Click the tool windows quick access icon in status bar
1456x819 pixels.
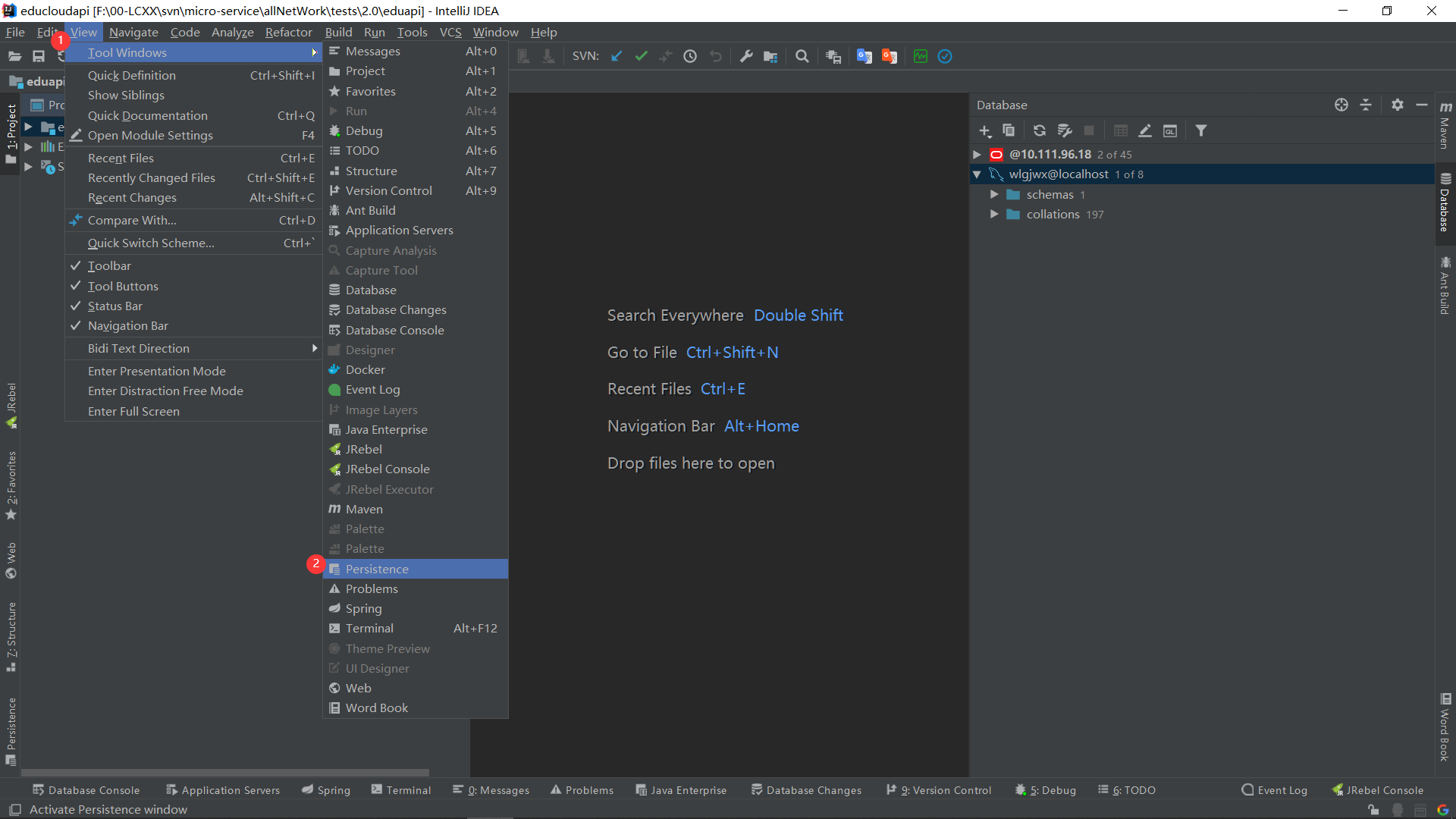(x=15, y=809)
